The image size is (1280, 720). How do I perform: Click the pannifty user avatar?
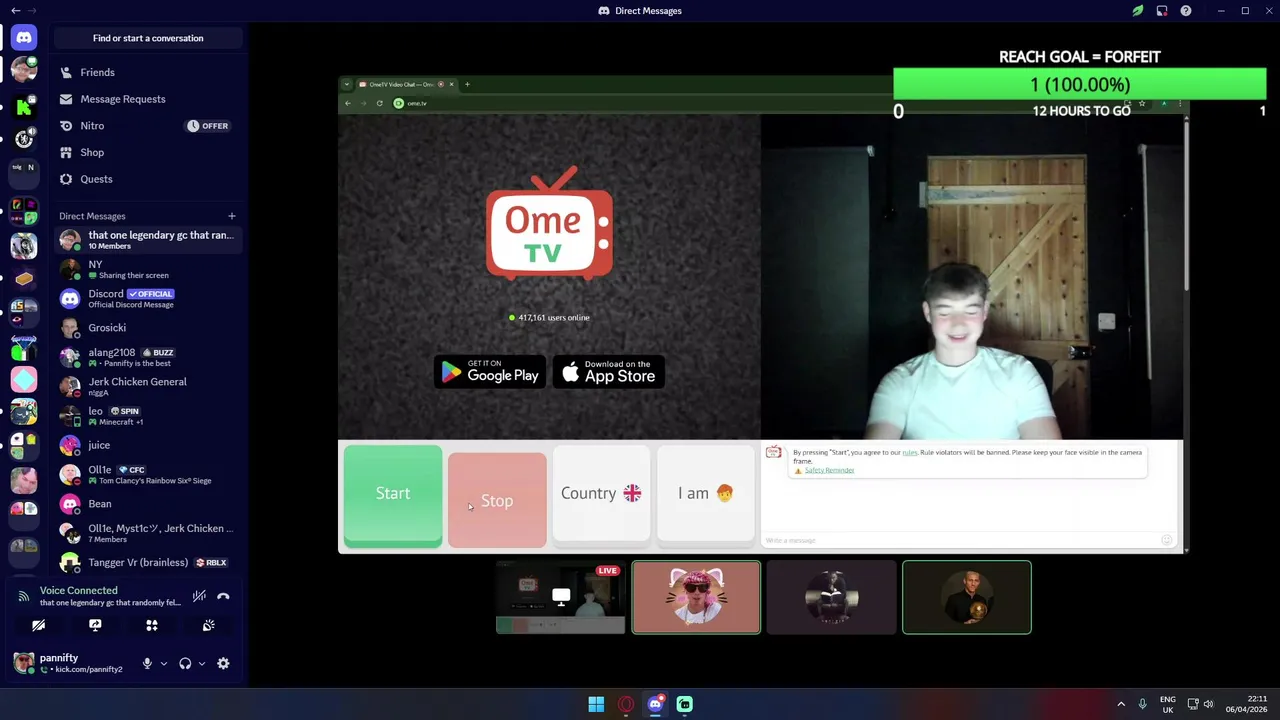[23, 662]
